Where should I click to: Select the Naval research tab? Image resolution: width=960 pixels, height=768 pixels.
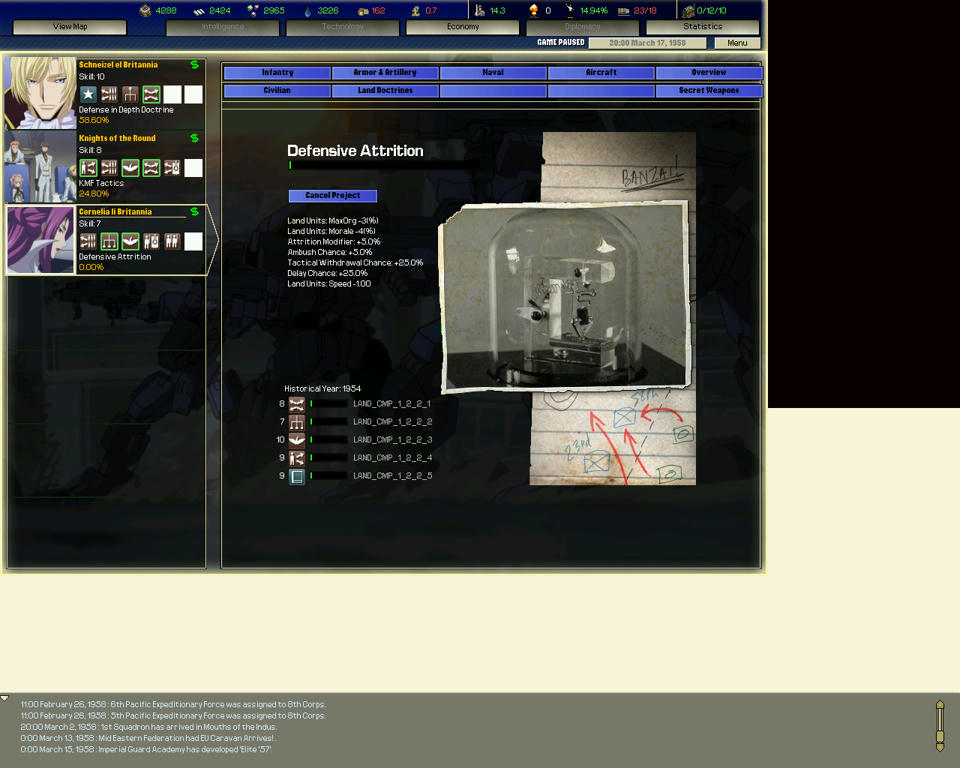click(493, 73)
